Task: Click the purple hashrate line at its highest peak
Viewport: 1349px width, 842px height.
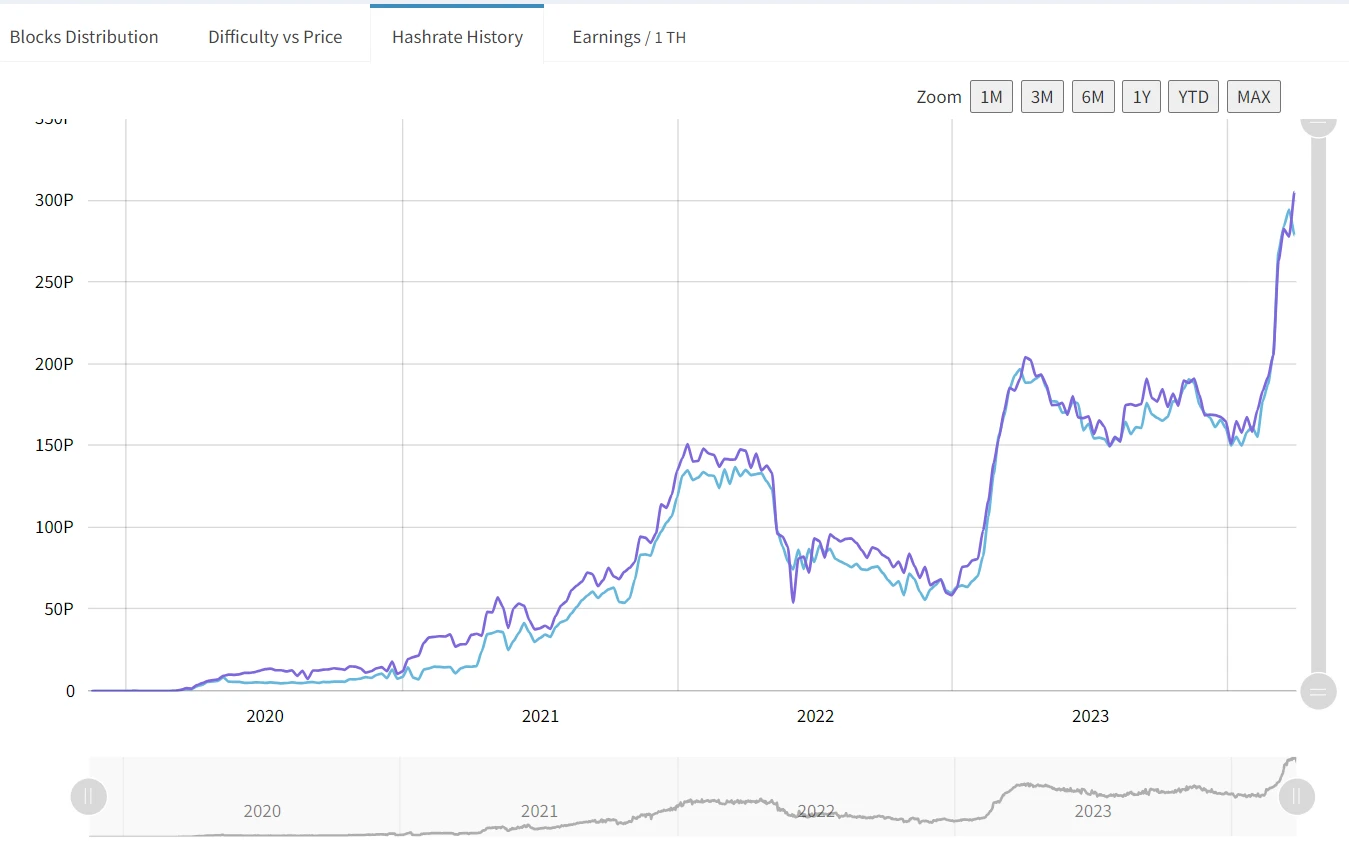Action: click(x=1293, y=193)
